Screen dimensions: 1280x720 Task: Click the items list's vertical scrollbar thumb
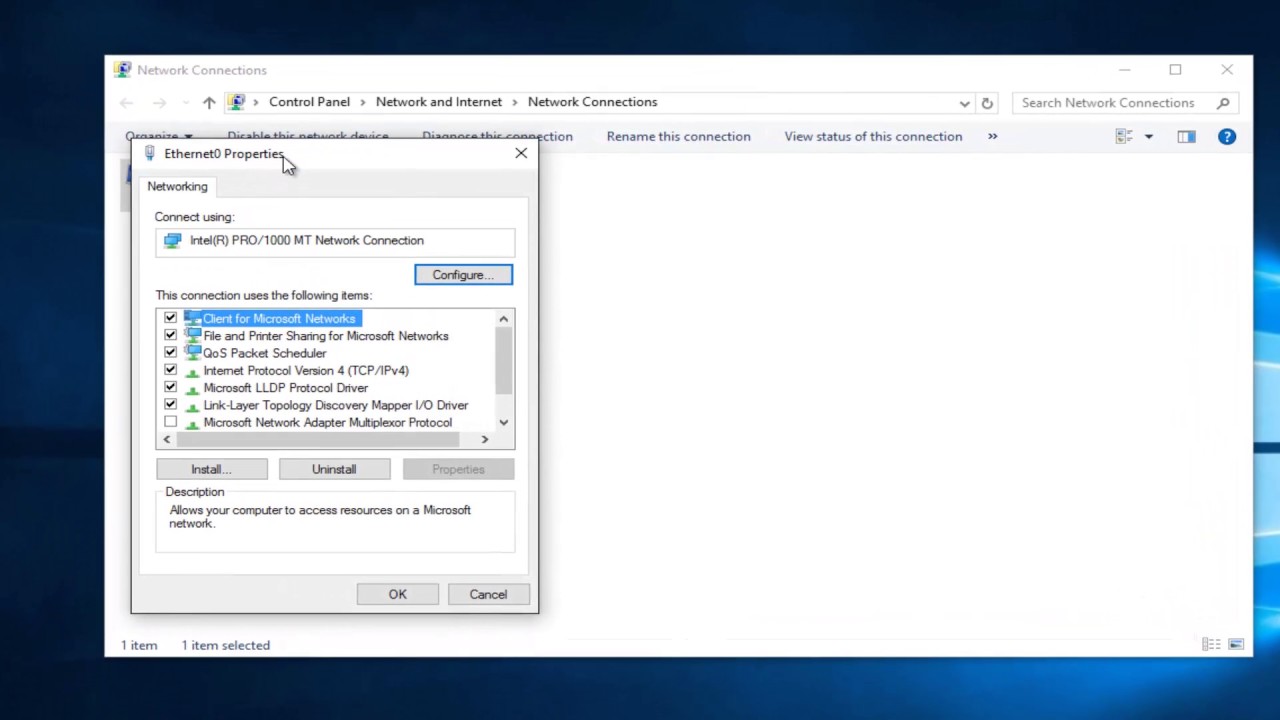pos(504,361)
